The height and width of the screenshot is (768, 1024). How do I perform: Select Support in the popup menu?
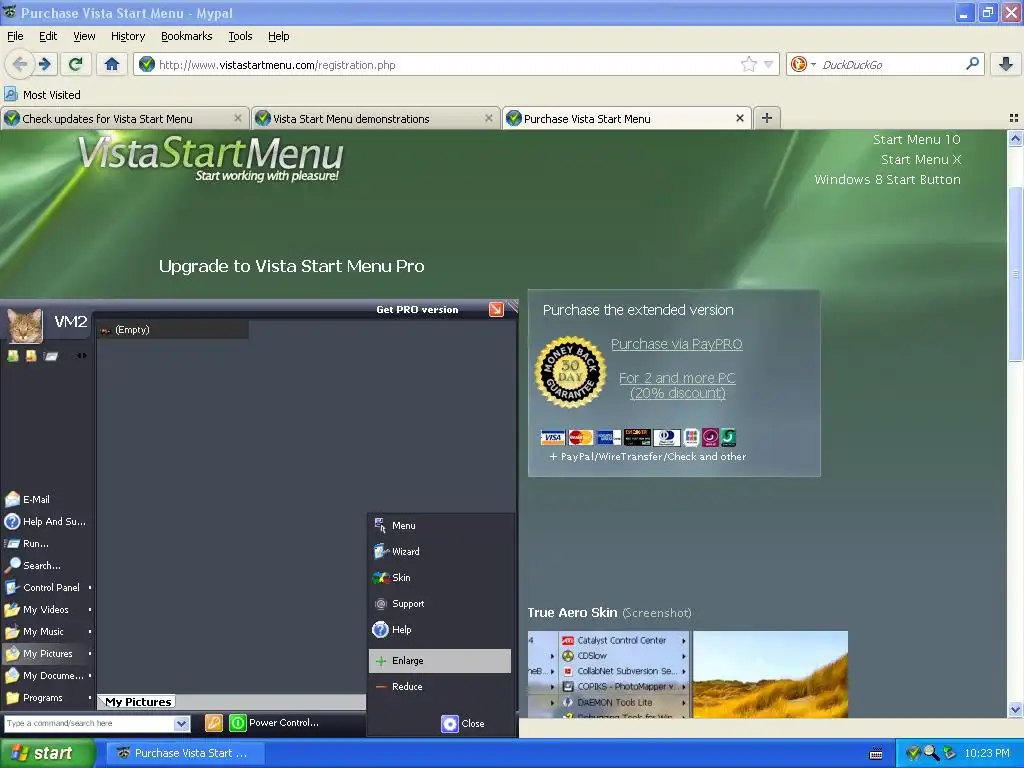click(440, 603)
